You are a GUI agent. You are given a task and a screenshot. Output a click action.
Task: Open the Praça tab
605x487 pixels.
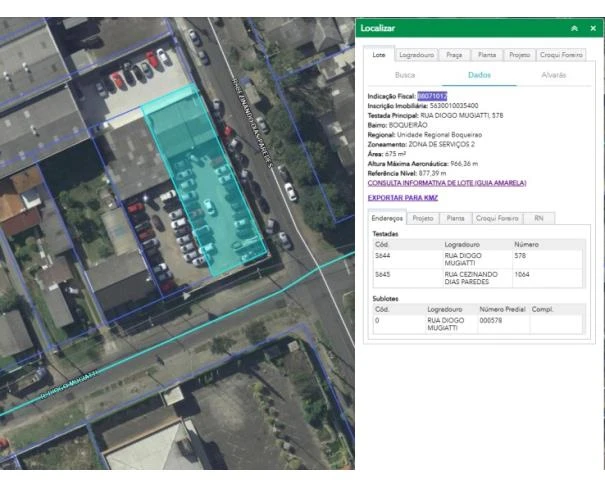click(x=454, y=55)
